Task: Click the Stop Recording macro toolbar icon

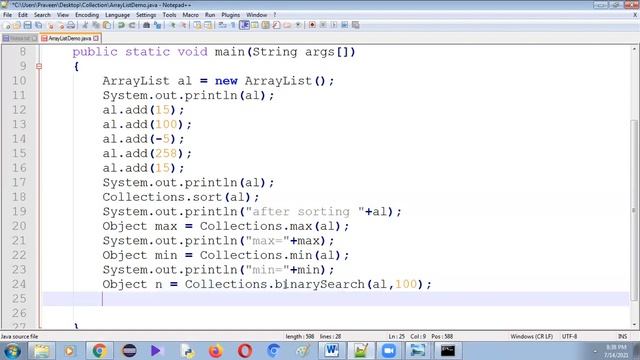Action: point(323,25)
